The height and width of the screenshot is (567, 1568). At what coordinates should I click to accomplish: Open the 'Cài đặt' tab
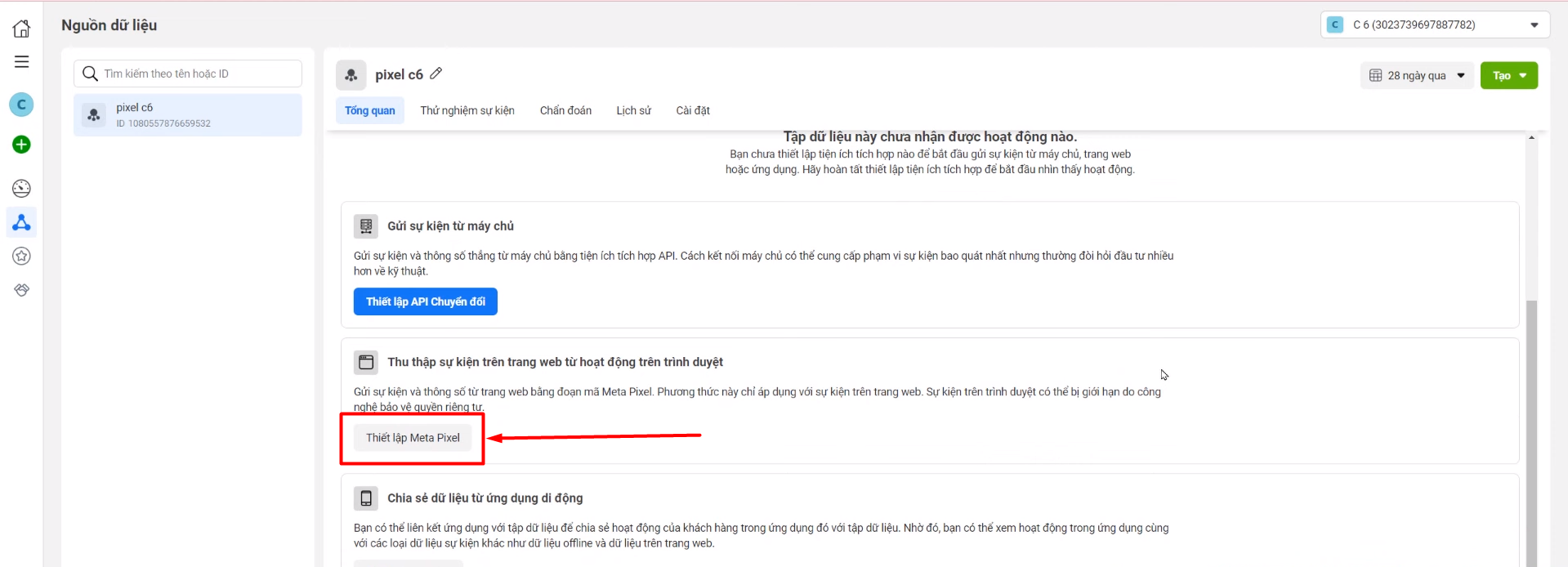(x=693, y=110)
